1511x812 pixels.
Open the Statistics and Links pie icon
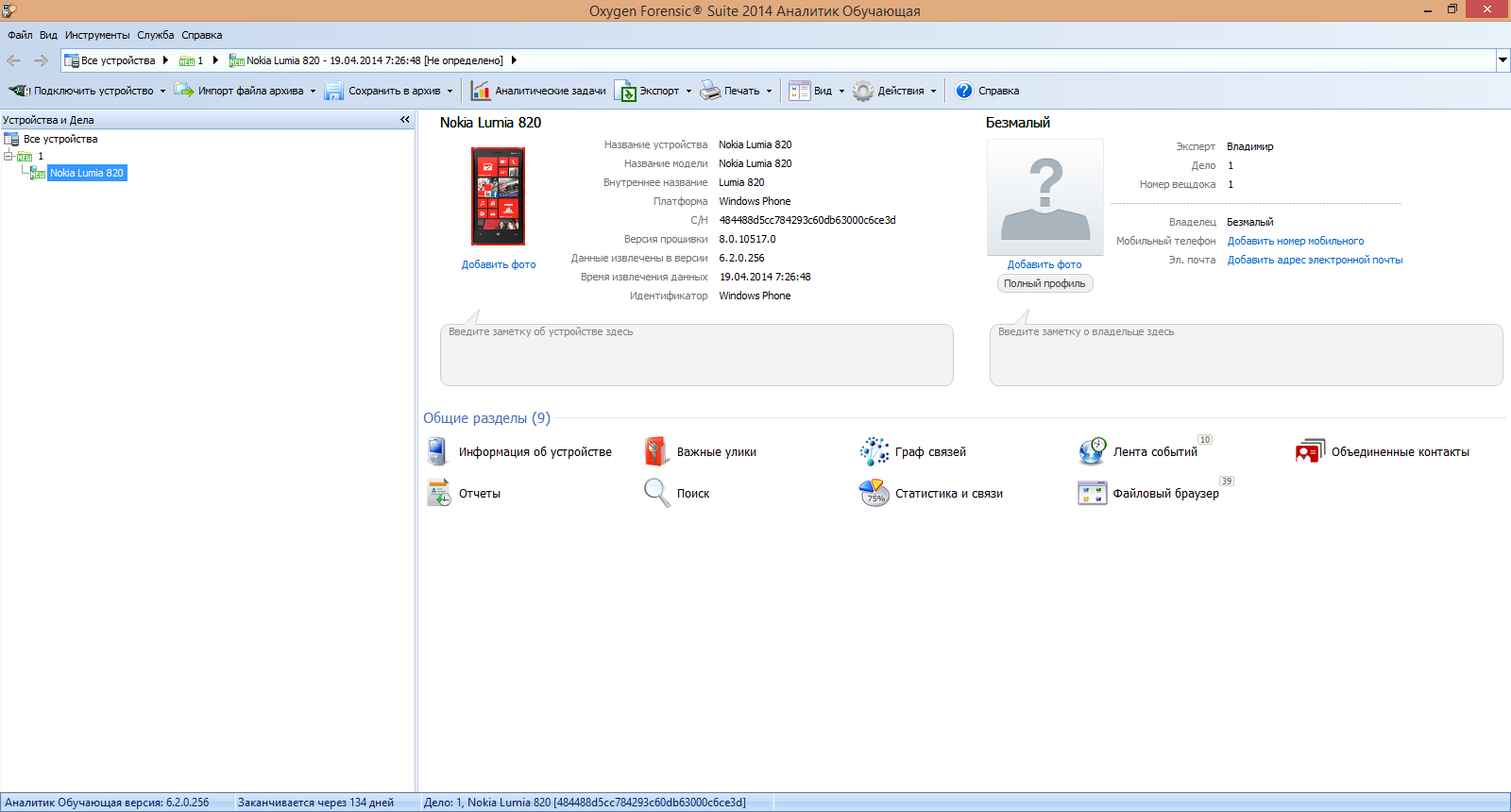(874, 493)
